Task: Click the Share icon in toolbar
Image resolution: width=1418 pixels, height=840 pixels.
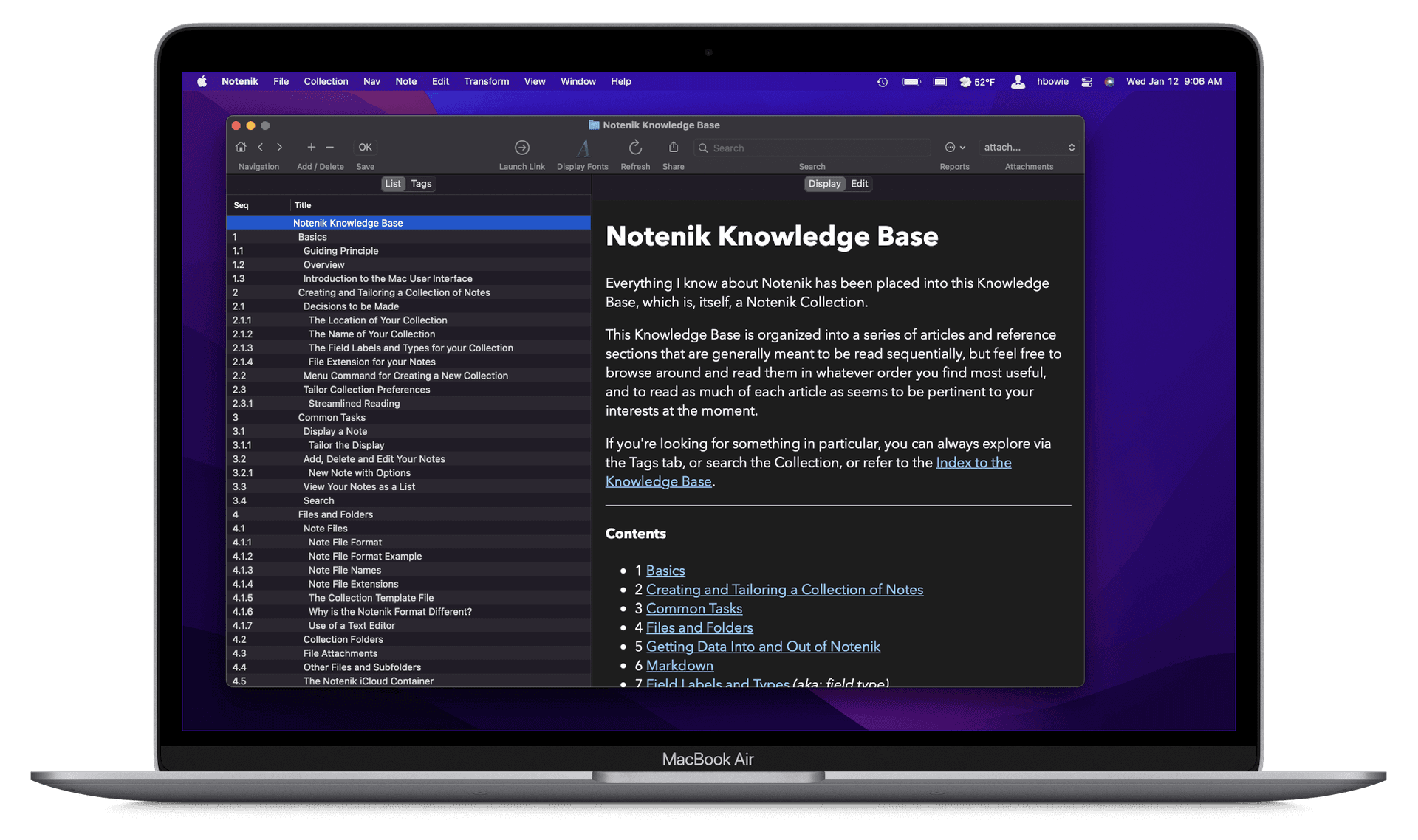Action: (x=673, y=147)
